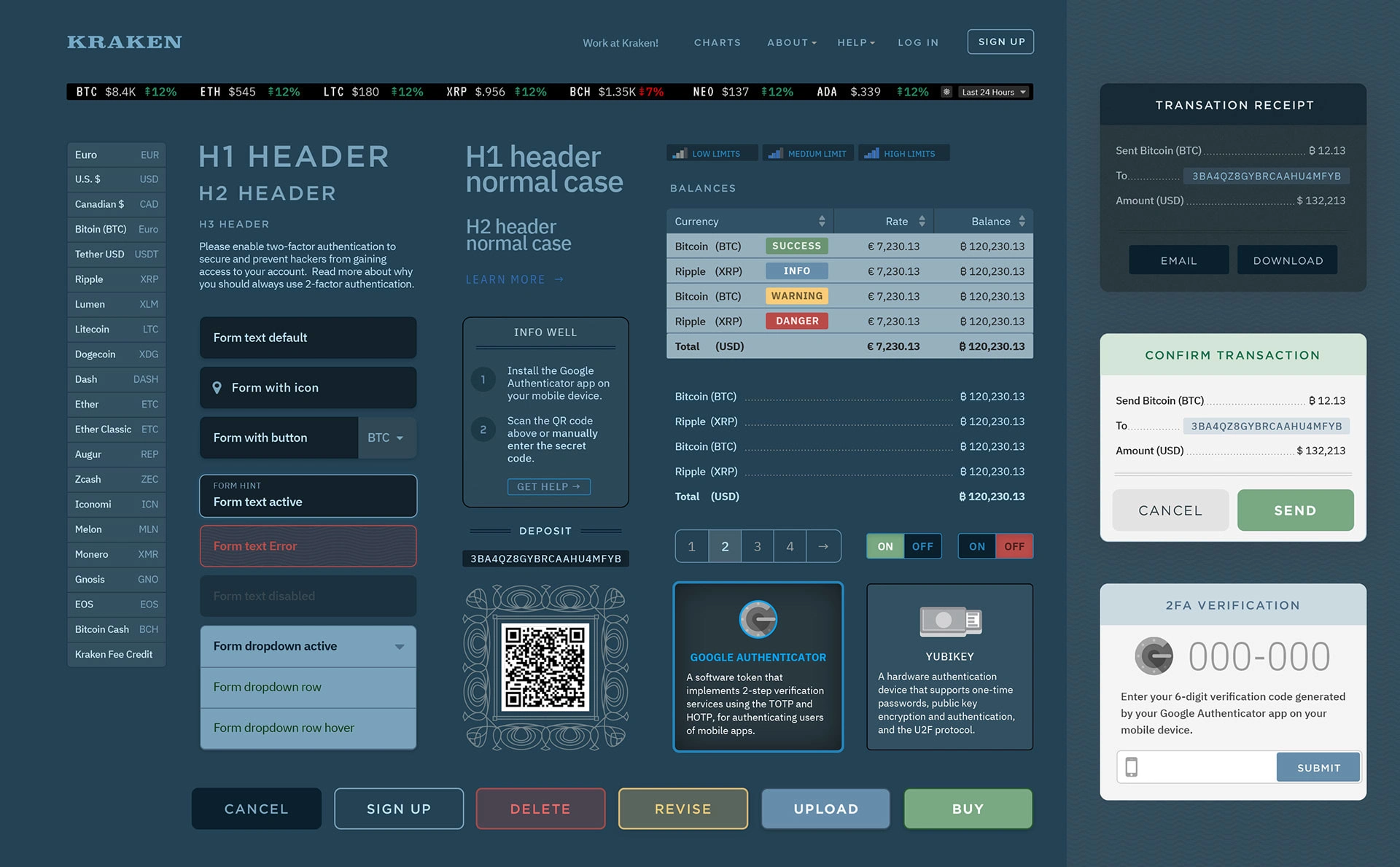Click the deposit QR code
Viewport: 1400px width, 867px height.
[545, 667]
